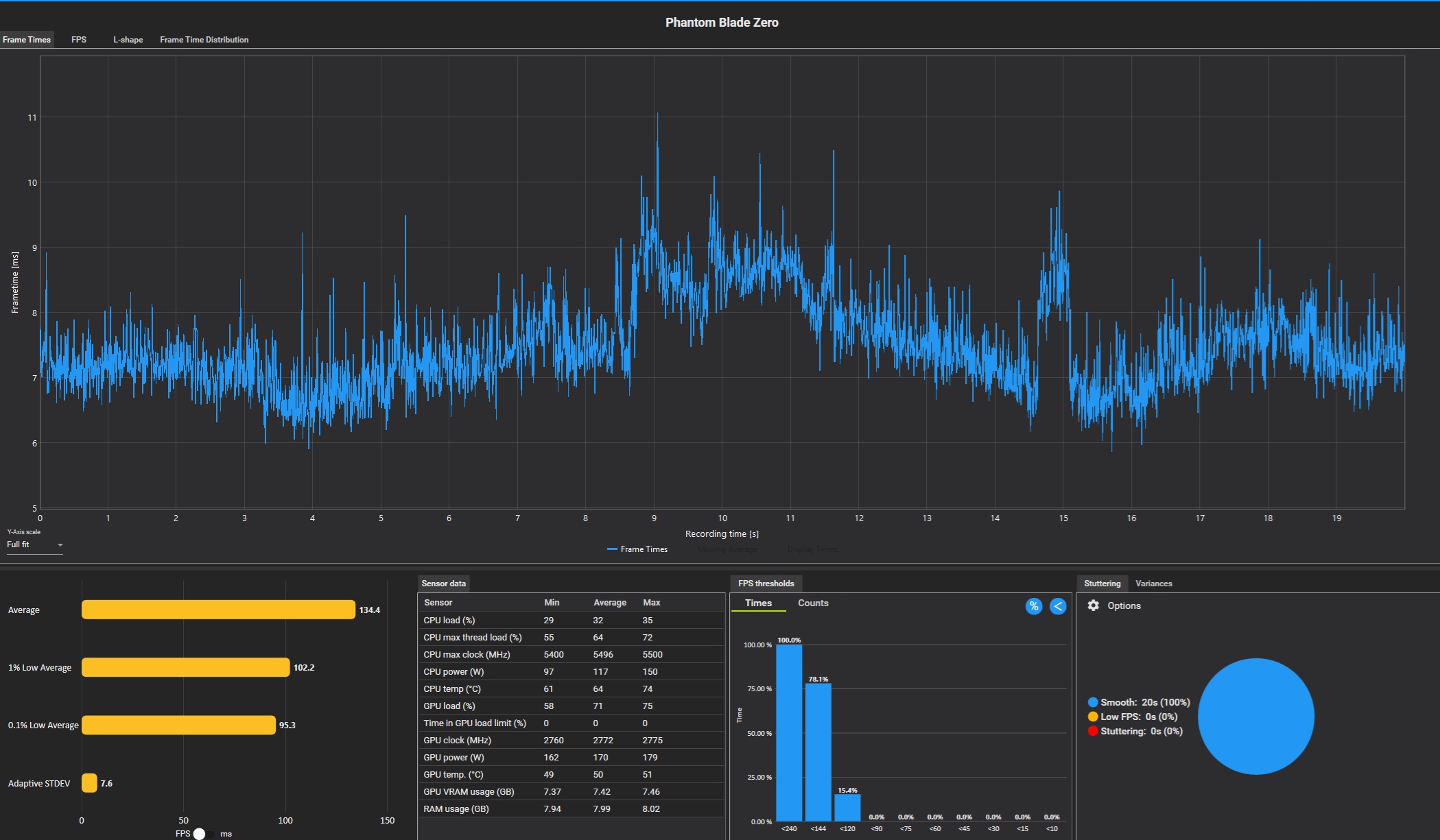Click the Average column header in sensor table
This screenshot has height=840, width=1440.
point(610,603)
